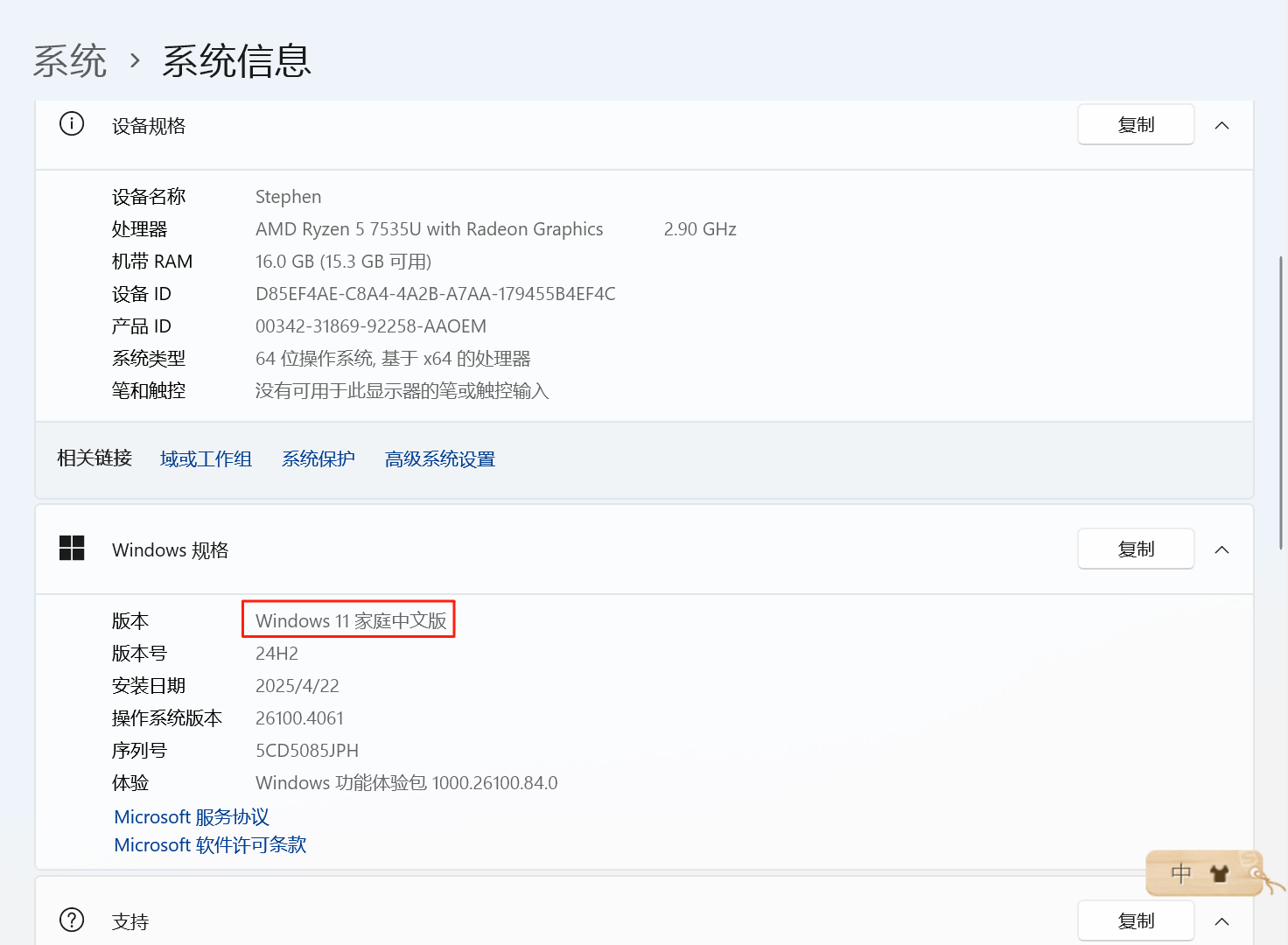Select the 没有可用于此显示器的笔或触控输入 text

coord(402,391)
